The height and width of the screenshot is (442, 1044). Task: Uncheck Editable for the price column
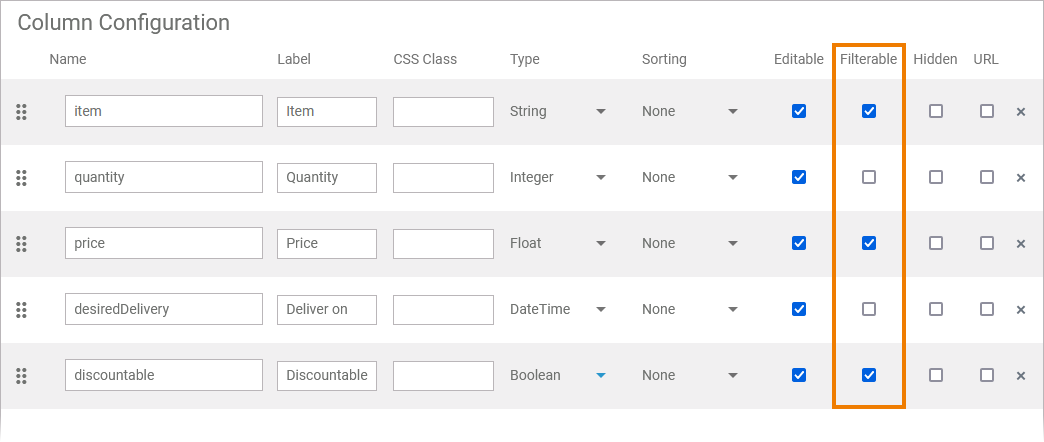tap(799, 243)
